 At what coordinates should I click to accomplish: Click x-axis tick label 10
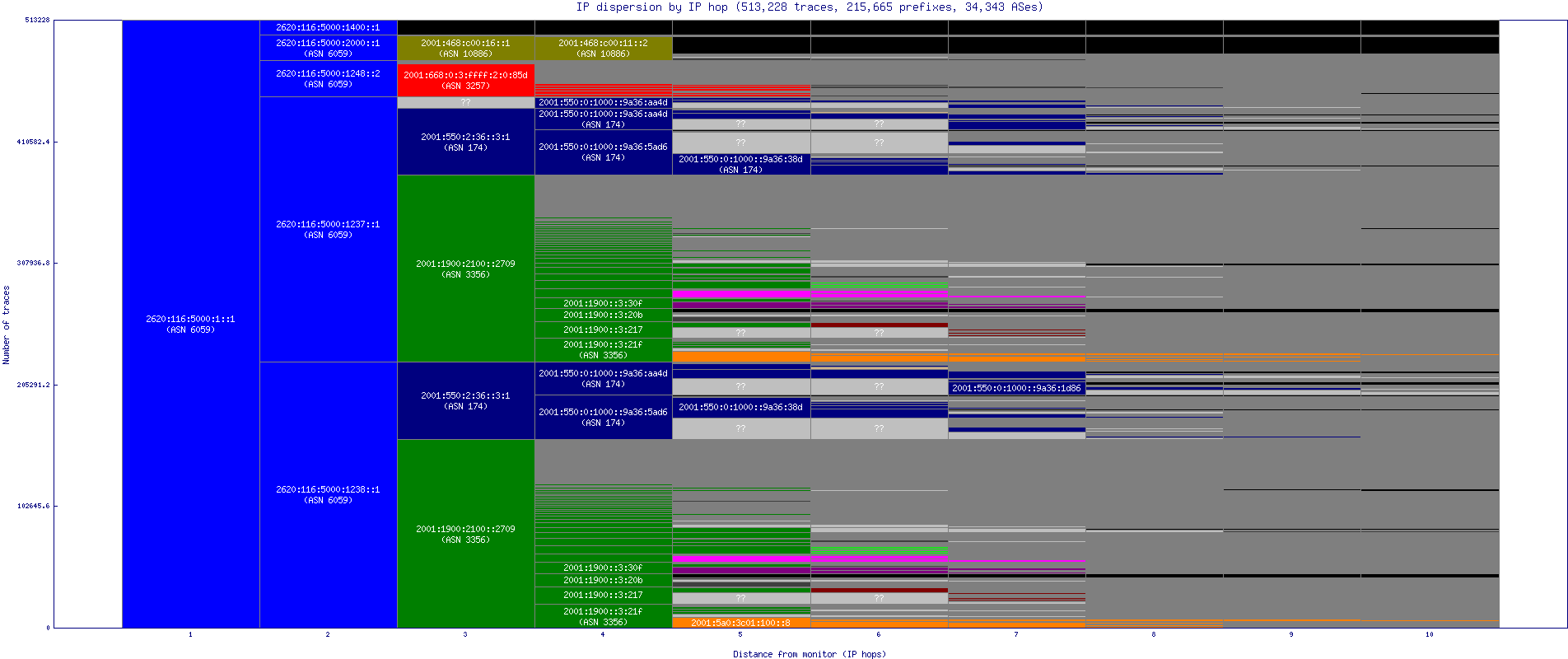1430,634
